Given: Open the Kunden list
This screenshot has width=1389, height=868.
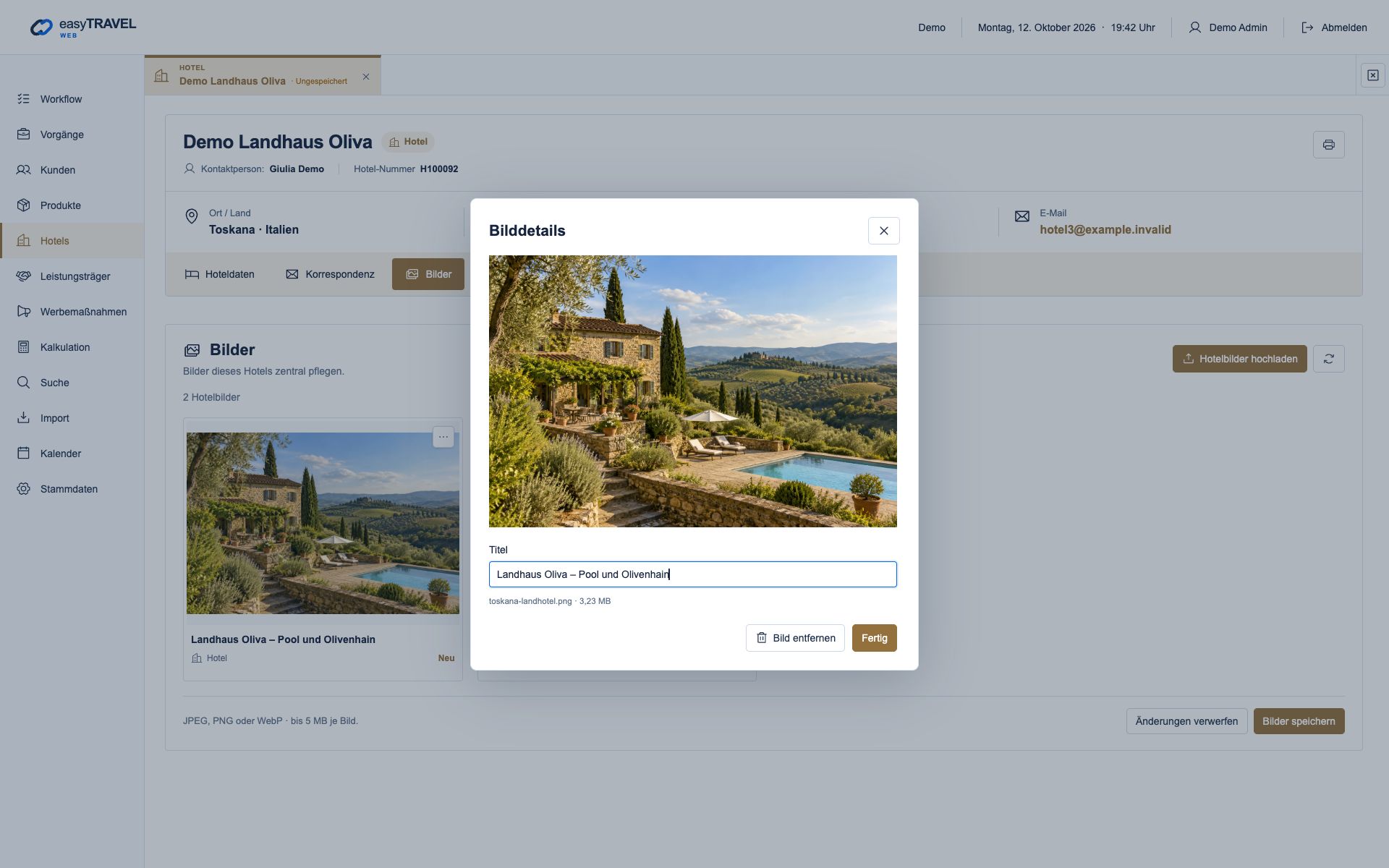Looking at the screenshot, I should coord(72,170).
